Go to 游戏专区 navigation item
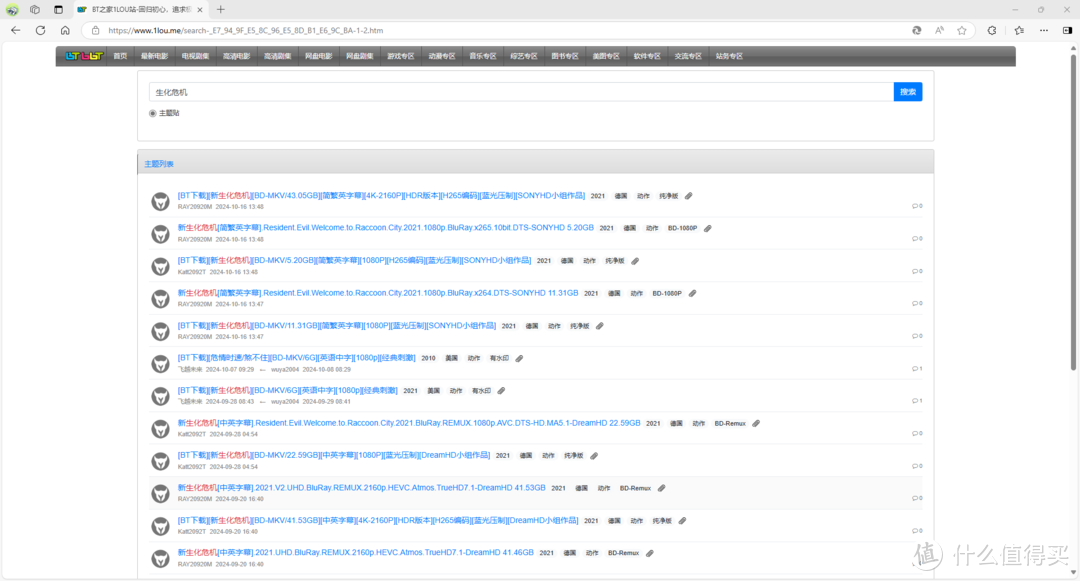 (401, 56)
